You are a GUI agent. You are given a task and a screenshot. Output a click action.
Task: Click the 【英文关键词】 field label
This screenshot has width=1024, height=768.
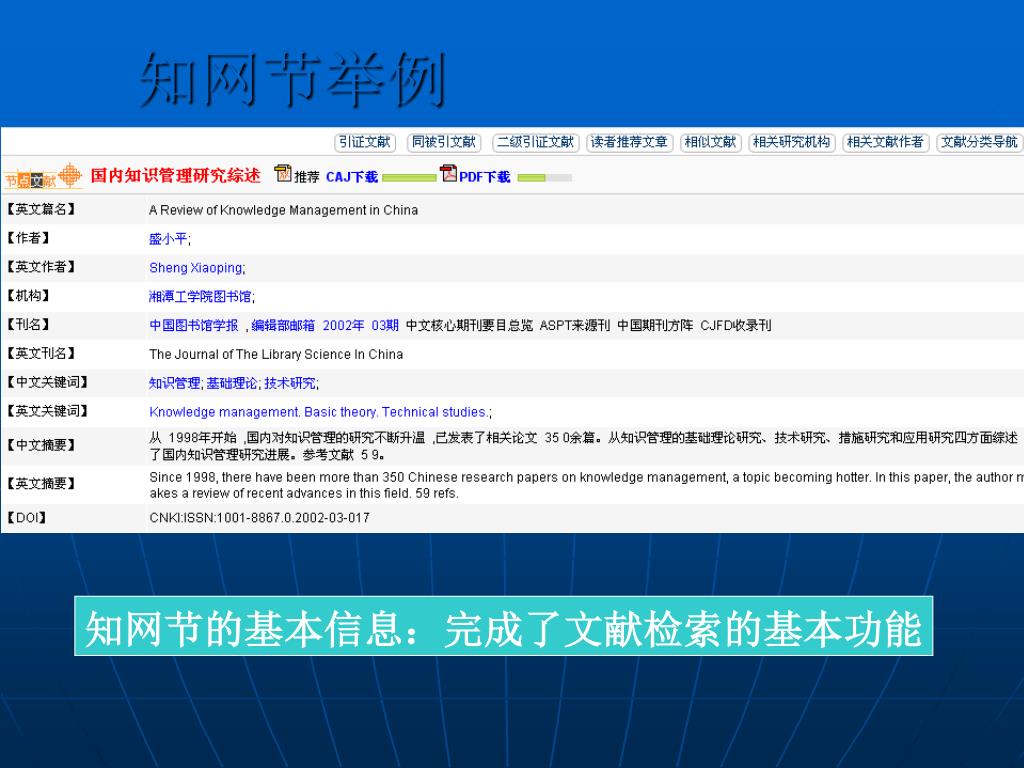point(48,411)
